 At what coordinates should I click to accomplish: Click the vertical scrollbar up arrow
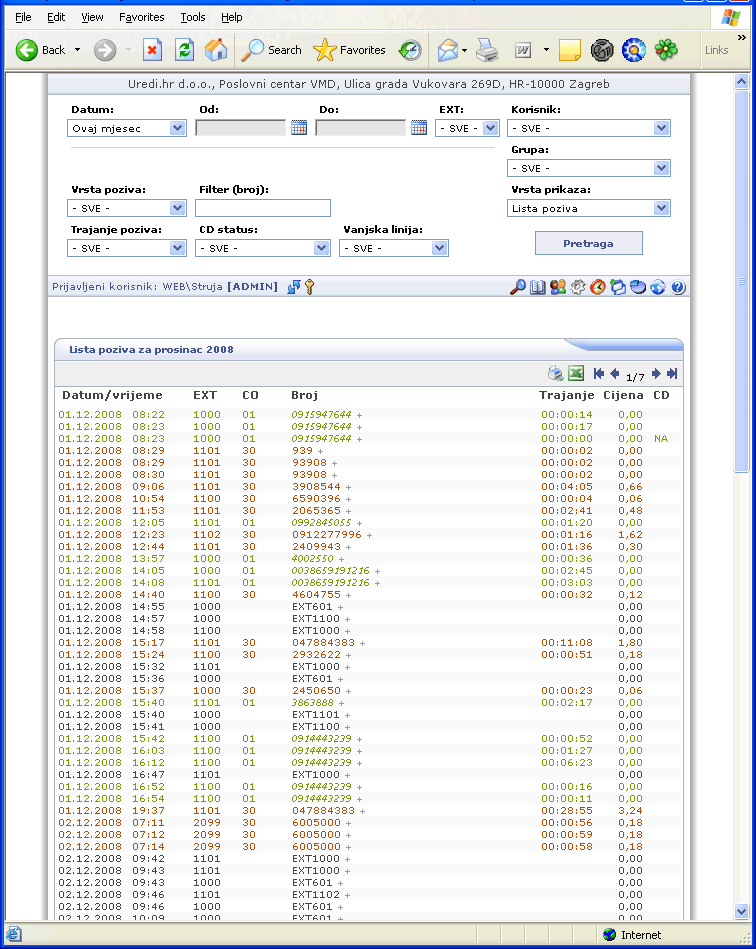coord(741,82)
